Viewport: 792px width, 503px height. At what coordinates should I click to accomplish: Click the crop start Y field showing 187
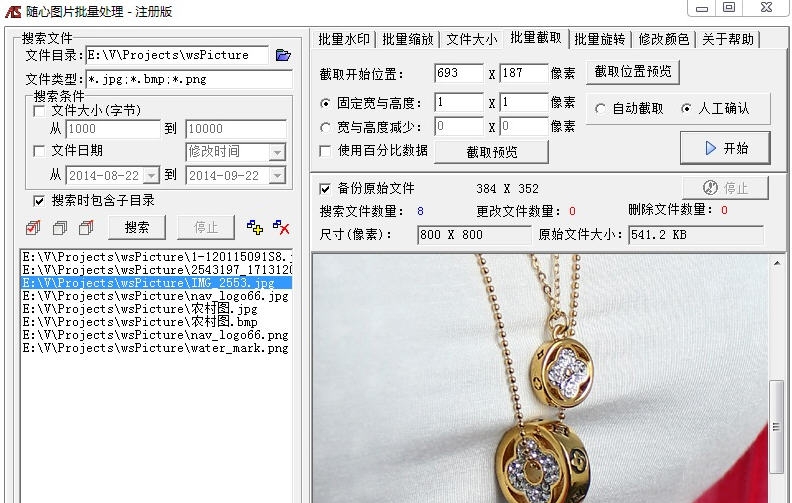click(524, 73)
